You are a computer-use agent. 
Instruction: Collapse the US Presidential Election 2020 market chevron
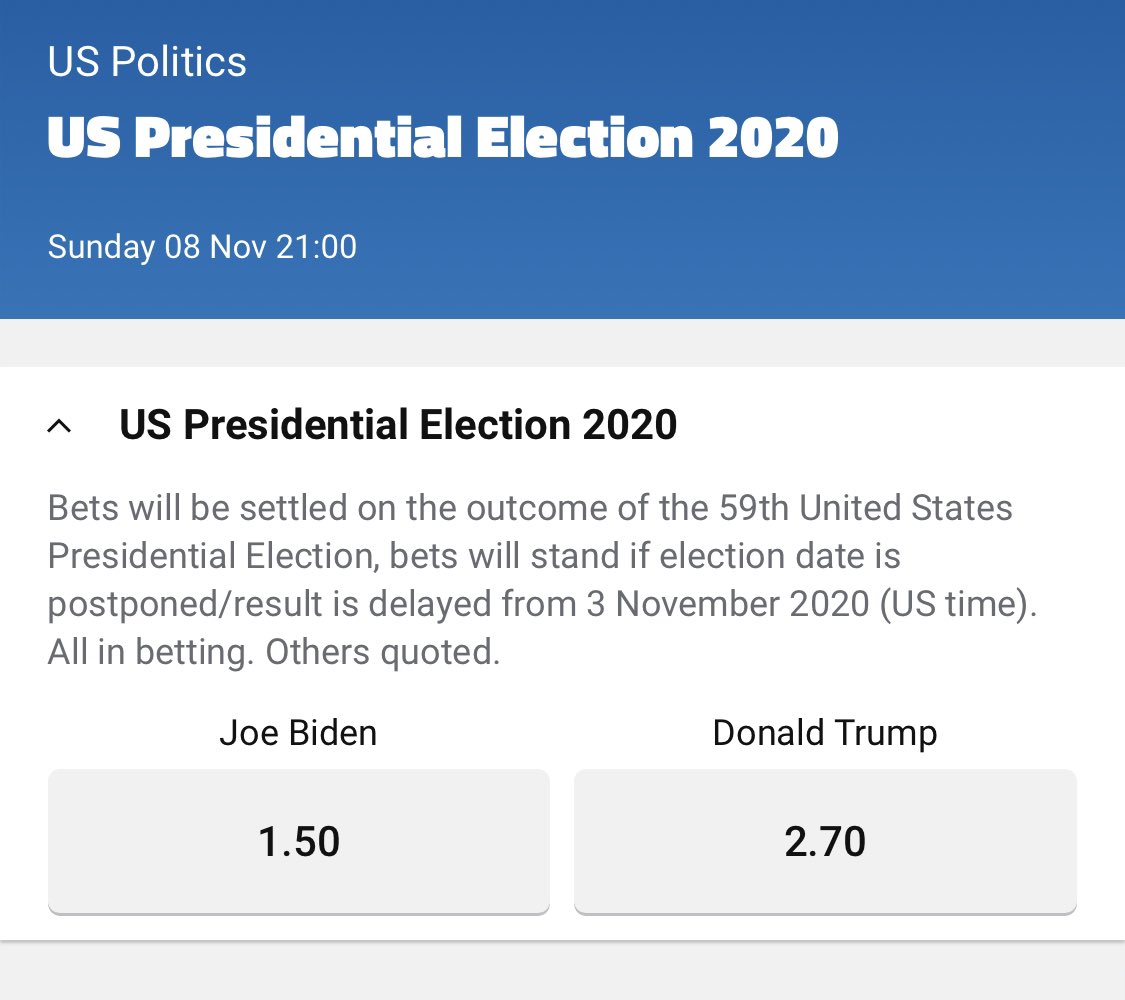(59, 426)
